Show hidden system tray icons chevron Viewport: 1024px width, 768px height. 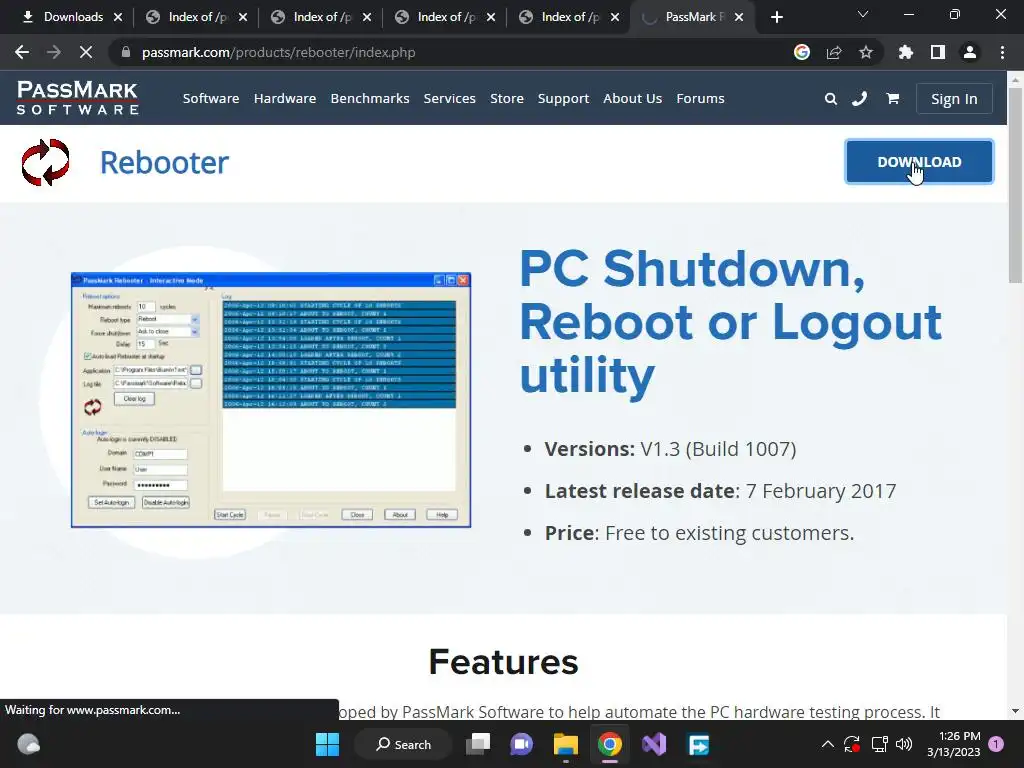pos(827,744)
